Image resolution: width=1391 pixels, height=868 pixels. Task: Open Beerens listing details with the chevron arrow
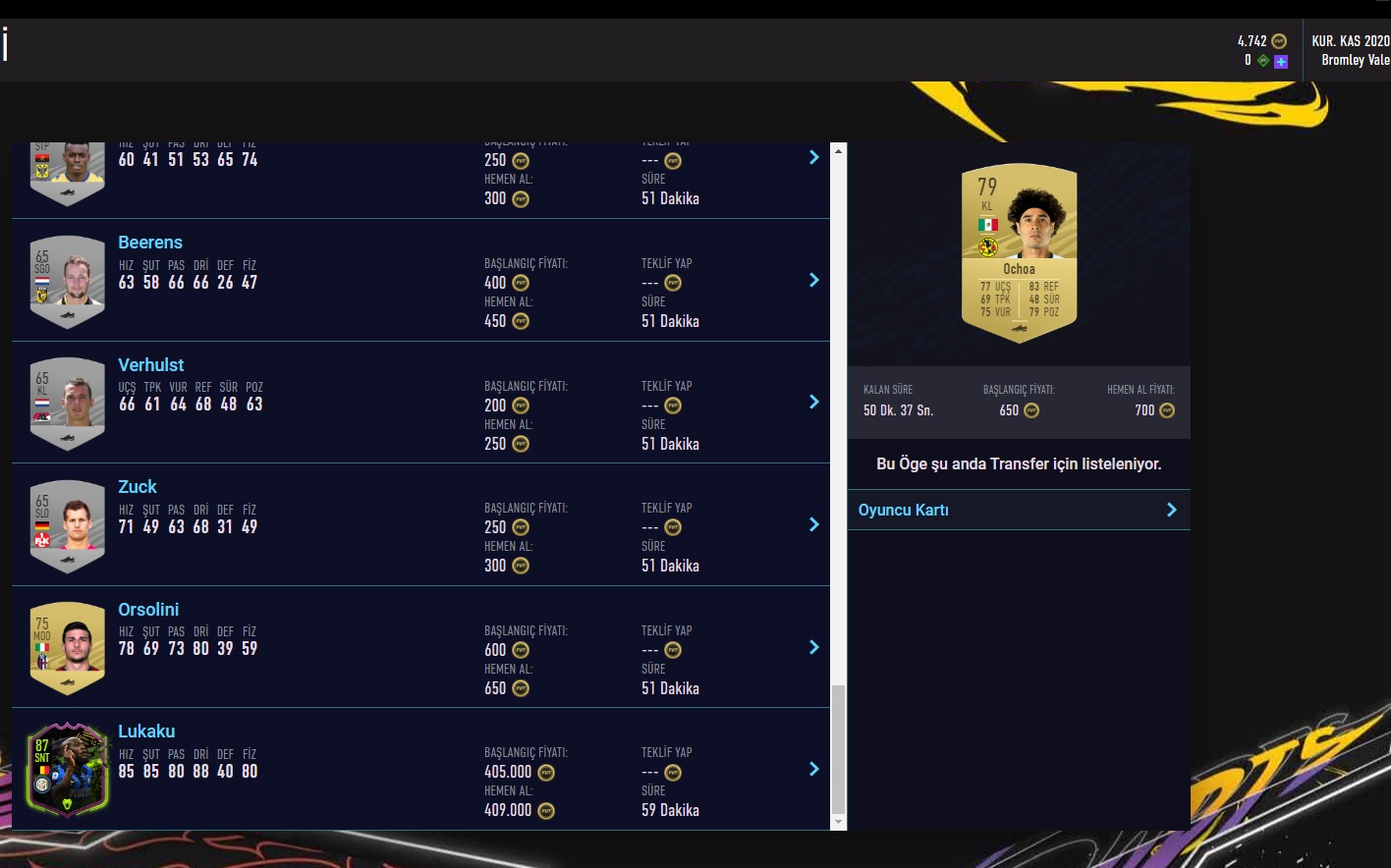813,280
